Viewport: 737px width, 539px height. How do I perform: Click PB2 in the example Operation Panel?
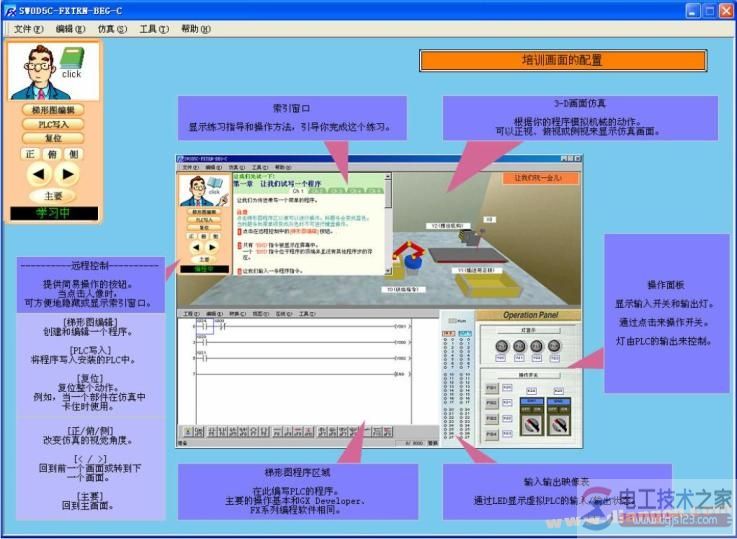click(x=492, y=403)
